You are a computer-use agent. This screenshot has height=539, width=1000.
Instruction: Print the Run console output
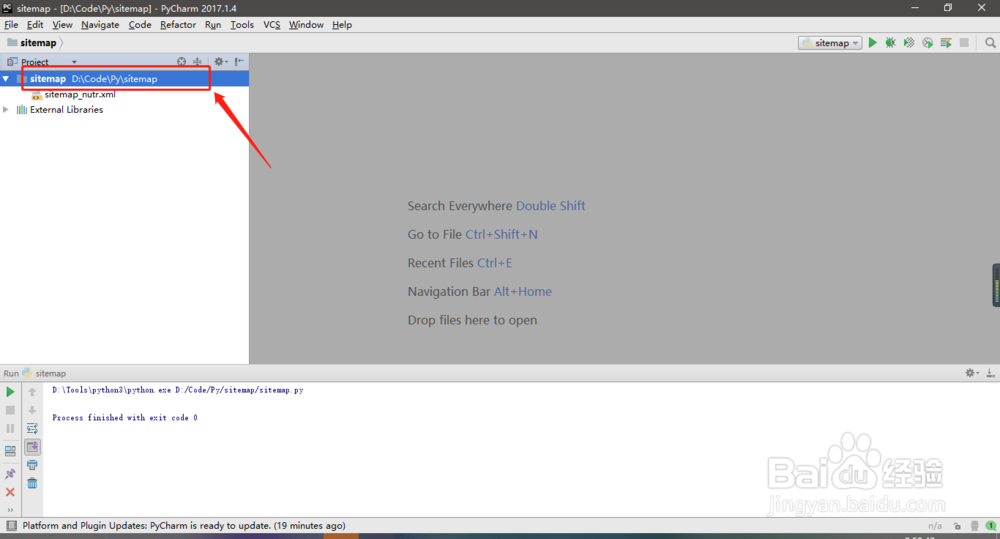tap(32, 465)
